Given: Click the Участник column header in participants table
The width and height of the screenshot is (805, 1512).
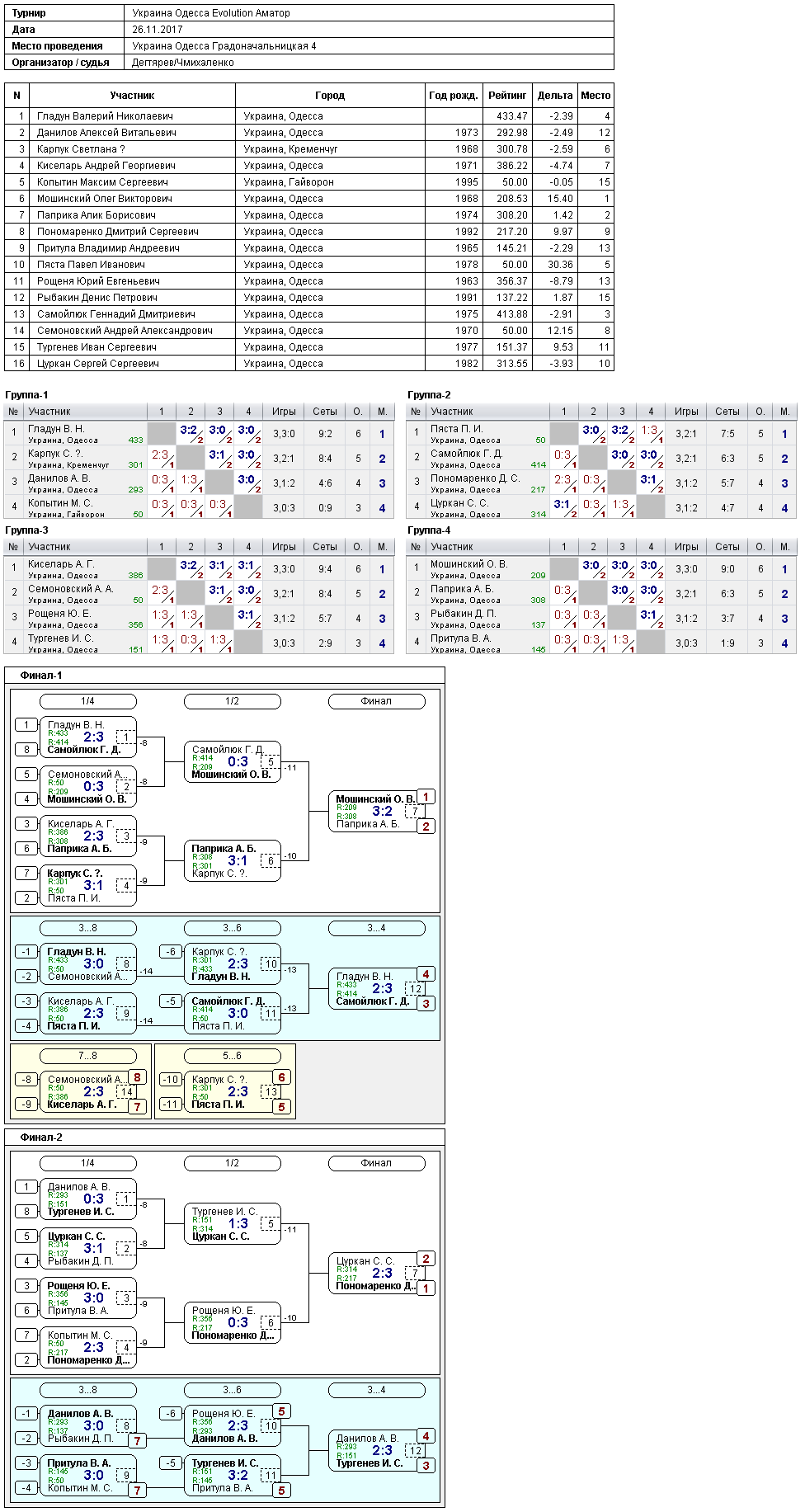Looking at the screenshot, I should click(132, 96).
